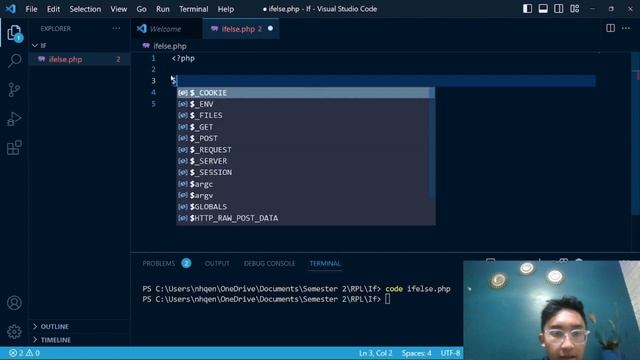
Task: Click the unsaved dot on ifelse.php tab
Action: 270,29
